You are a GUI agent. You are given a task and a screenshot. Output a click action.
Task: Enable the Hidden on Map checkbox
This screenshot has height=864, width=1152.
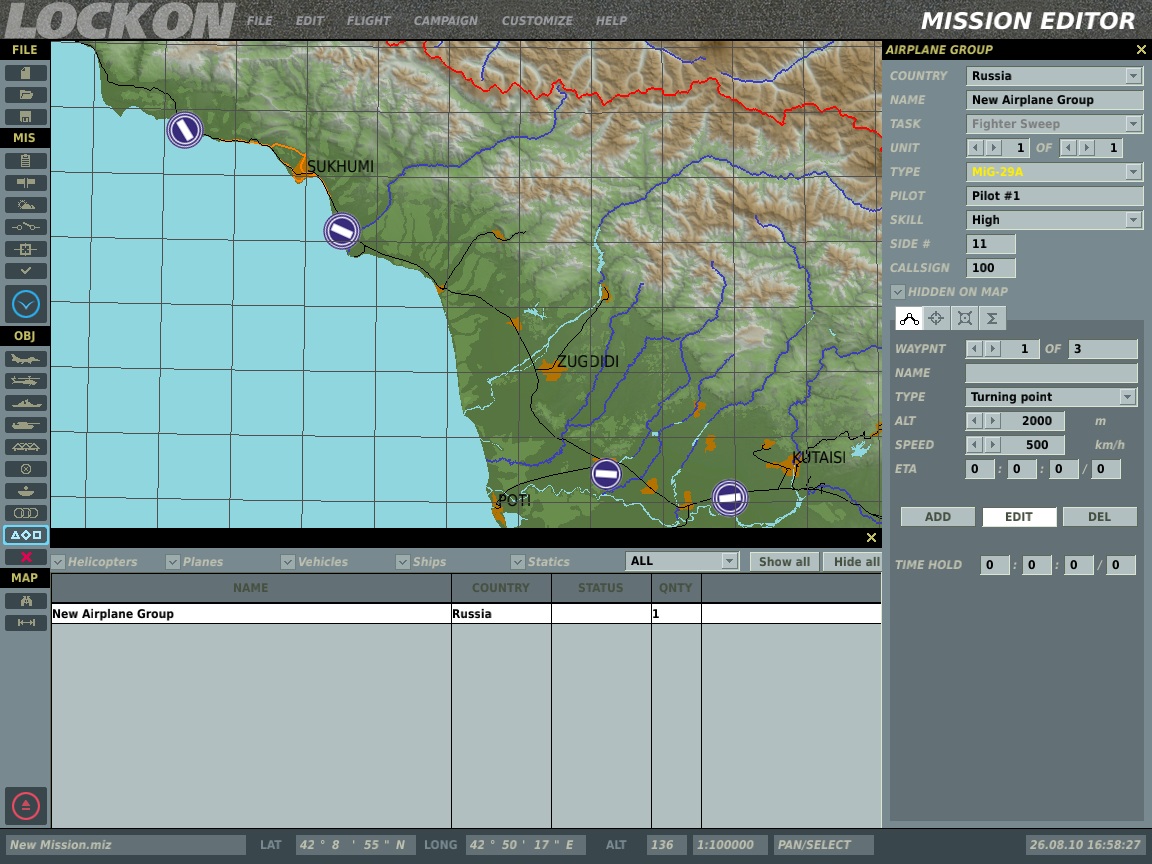click(898, 292)
